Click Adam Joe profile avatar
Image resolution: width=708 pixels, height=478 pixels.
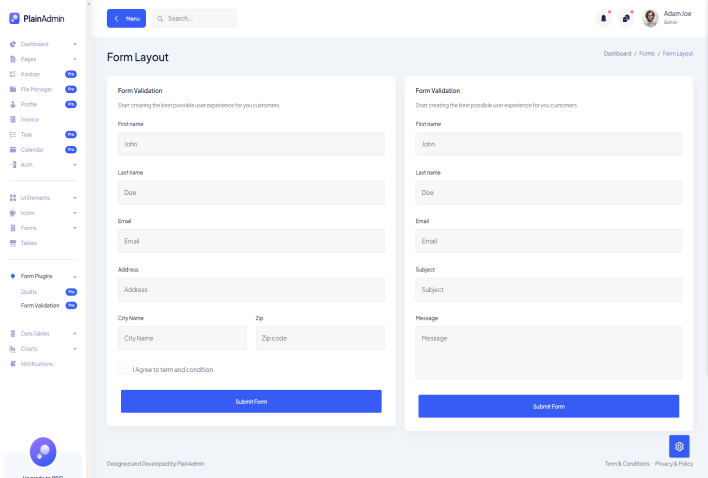tap(650, 18)
